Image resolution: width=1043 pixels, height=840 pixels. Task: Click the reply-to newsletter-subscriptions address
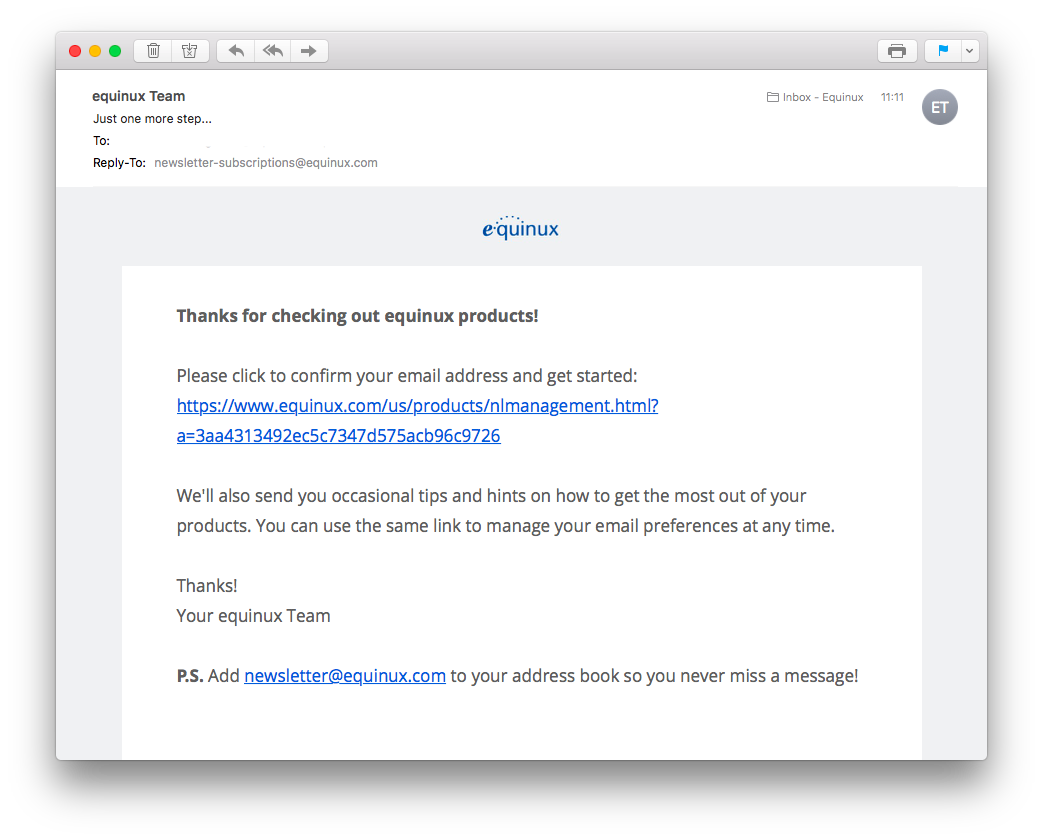265,163
